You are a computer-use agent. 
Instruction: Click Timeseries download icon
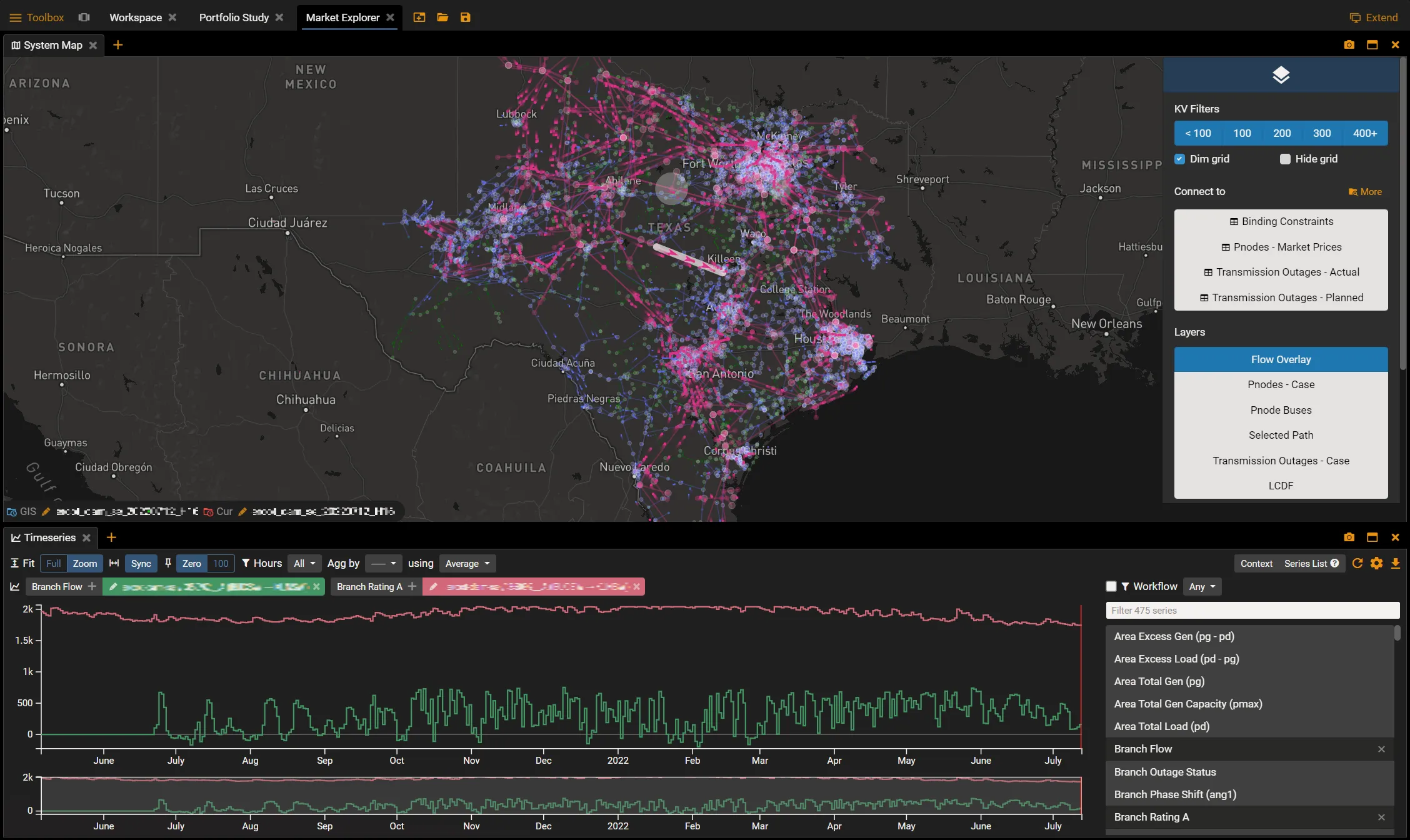pos(1395,563)
